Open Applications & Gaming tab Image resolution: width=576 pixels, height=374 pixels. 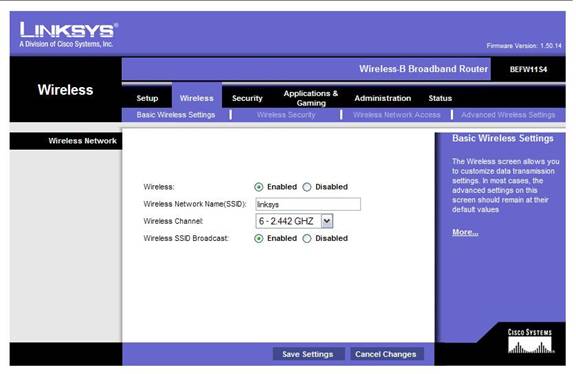311,98
